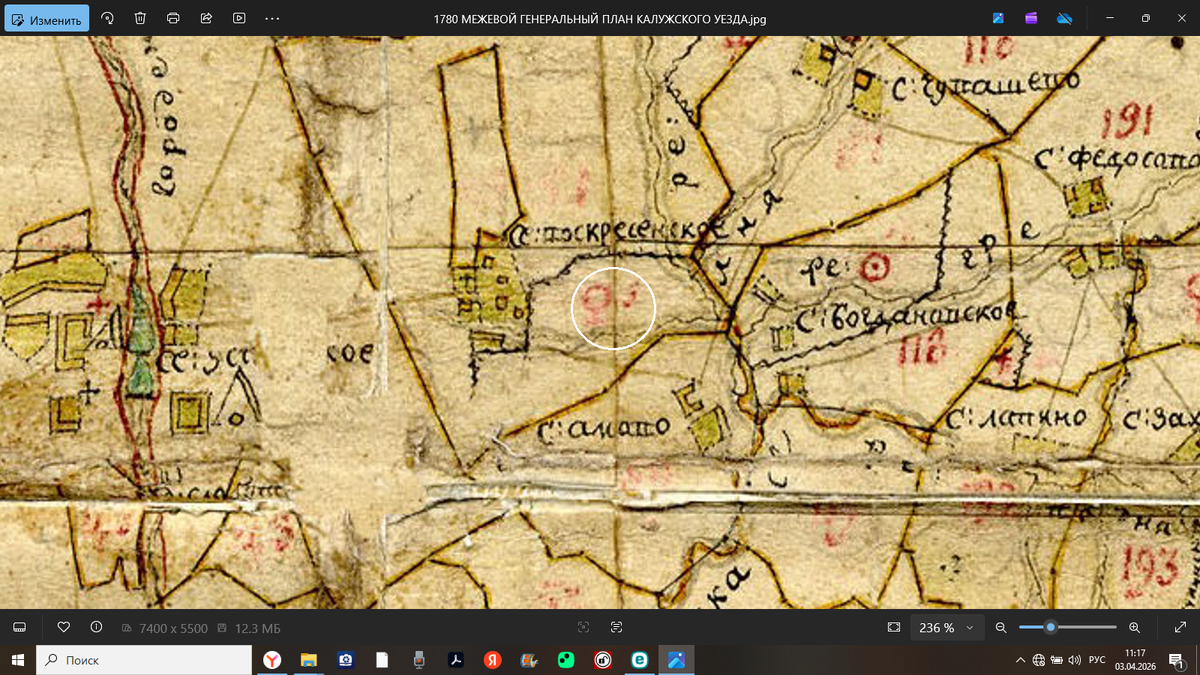This screenshot has height=675, width=1200.
Task: Click the OneDrive cloud icon in the title bar
Action: (x=1064, y=18)
